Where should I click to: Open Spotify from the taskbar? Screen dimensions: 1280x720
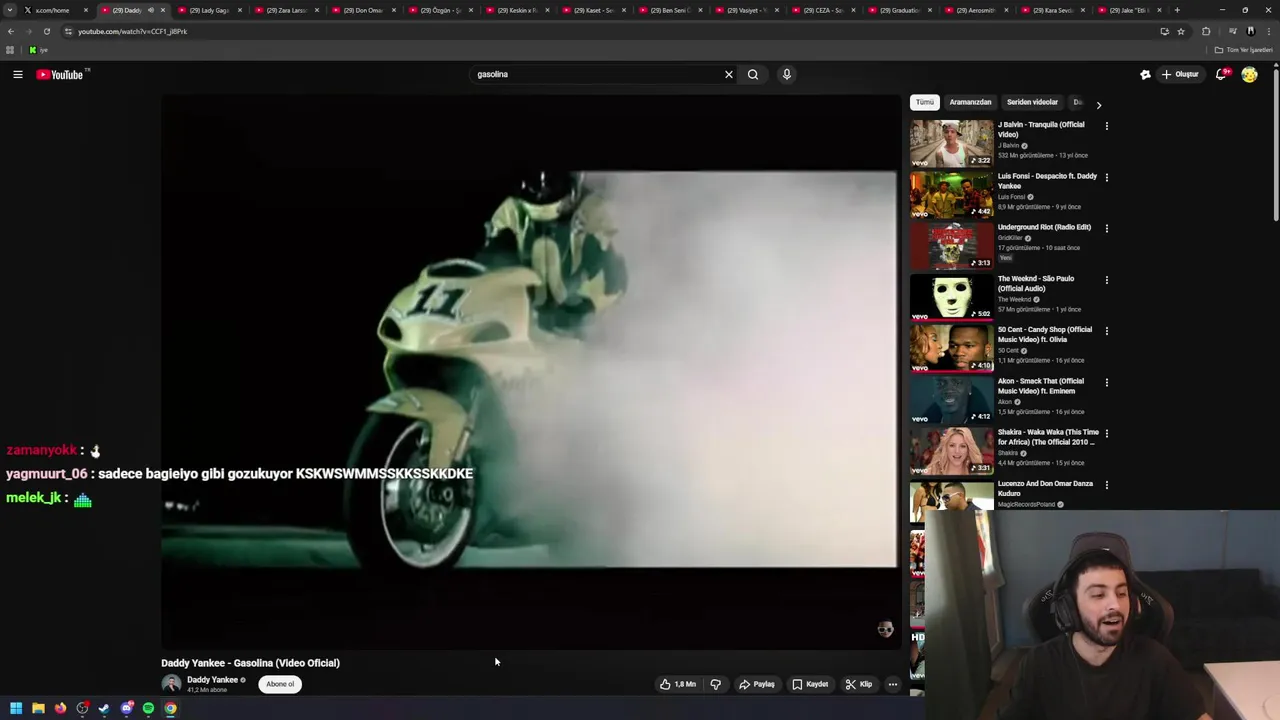click(148, 708)
